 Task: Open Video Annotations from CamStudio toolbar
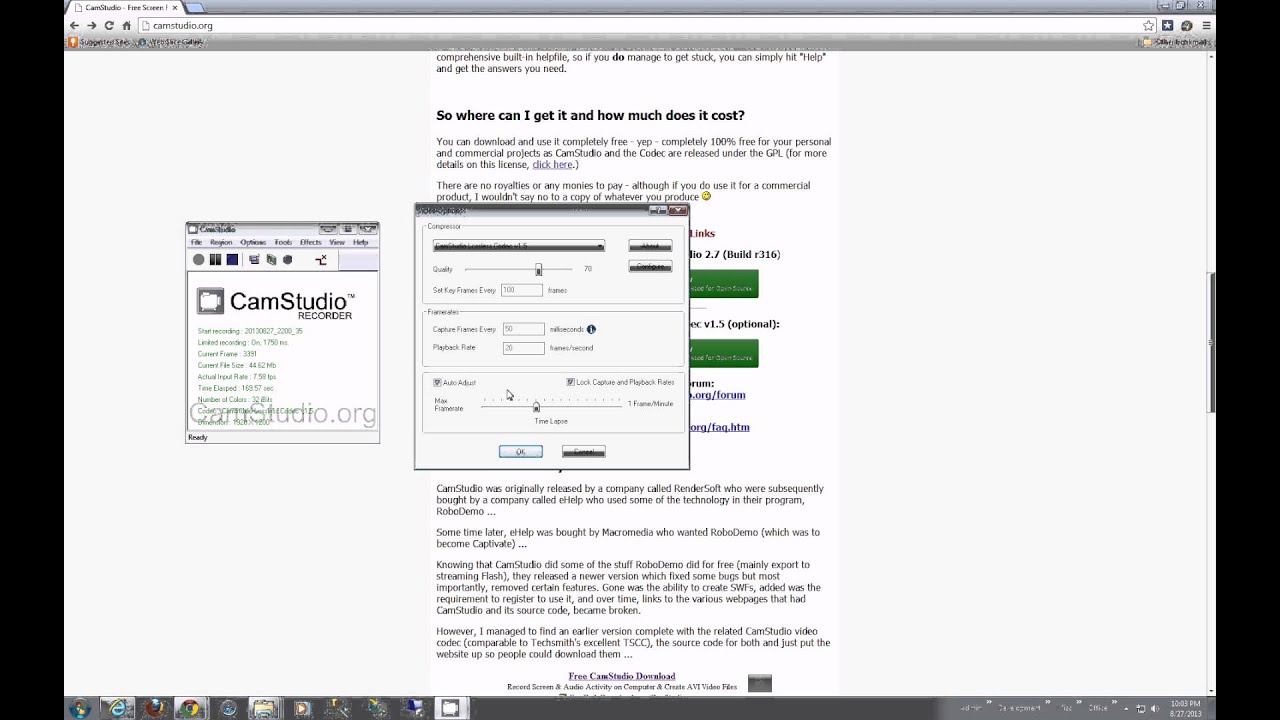[x=288, y=260]
